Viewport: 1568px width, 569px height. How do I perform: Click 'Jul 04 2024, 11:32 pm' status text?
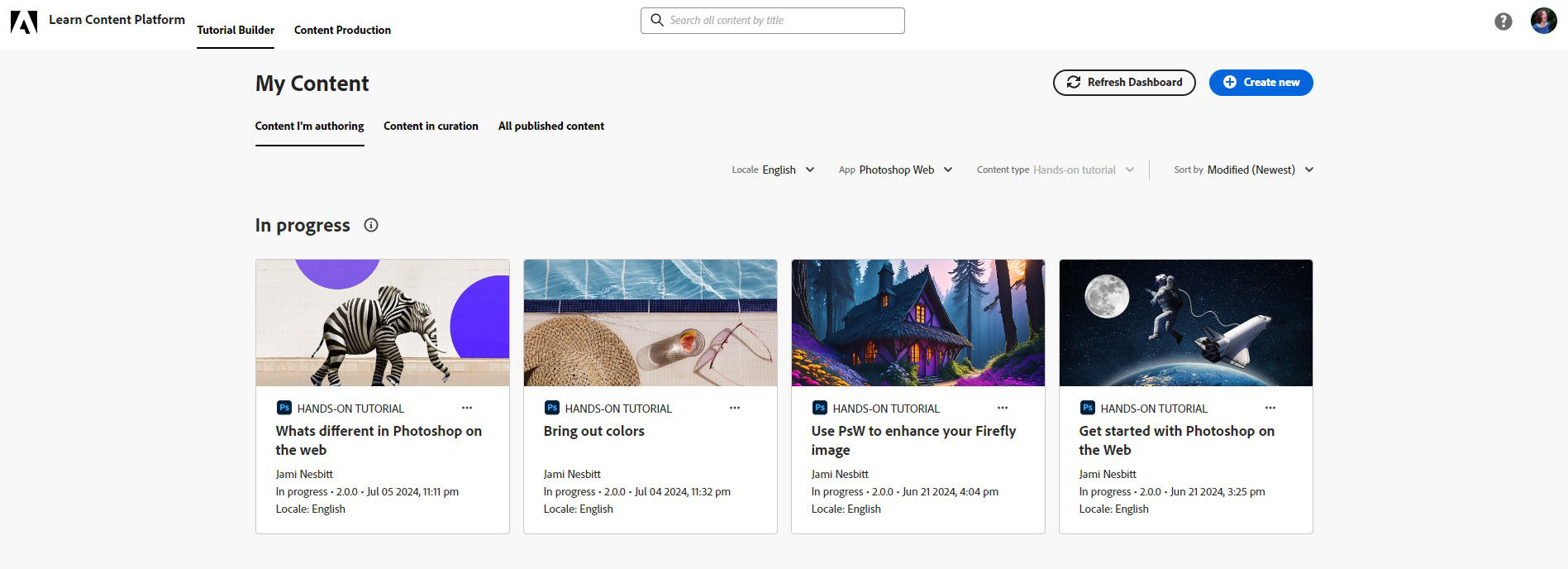tap(682, 491)
